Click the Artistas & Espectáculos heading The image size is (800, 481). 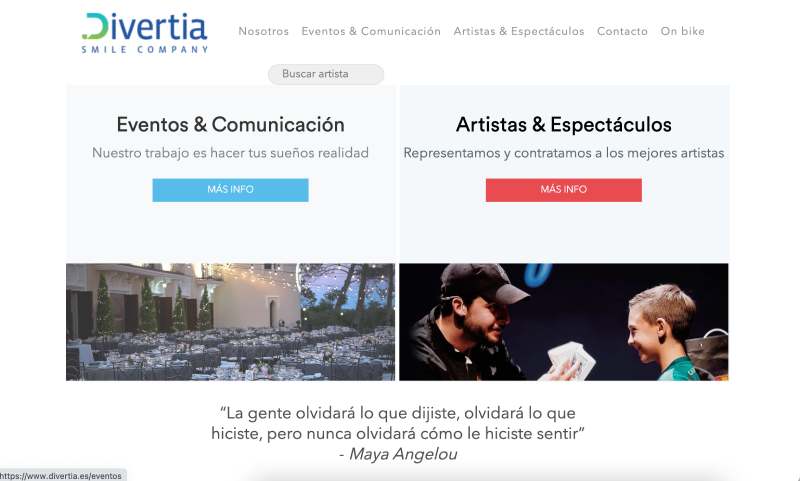pyautogui.click(x=563, y=124)
